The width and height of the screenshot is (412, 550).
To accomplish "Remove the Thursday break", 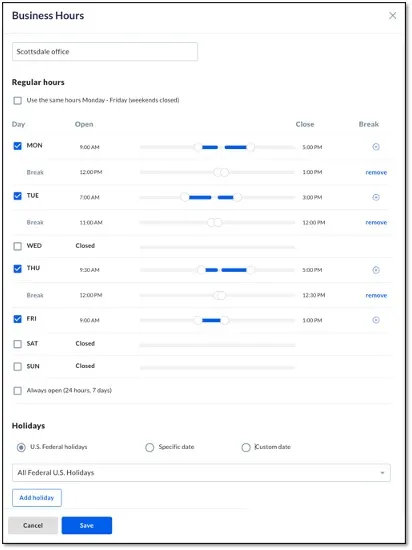I will pos(376,295).
